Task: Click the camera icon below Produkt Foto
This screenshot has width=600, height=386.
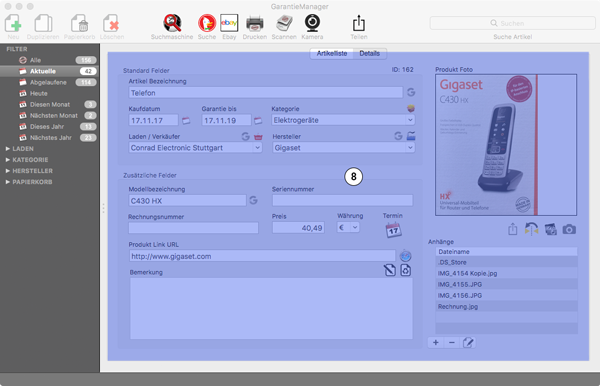Action: coord(569,230)
